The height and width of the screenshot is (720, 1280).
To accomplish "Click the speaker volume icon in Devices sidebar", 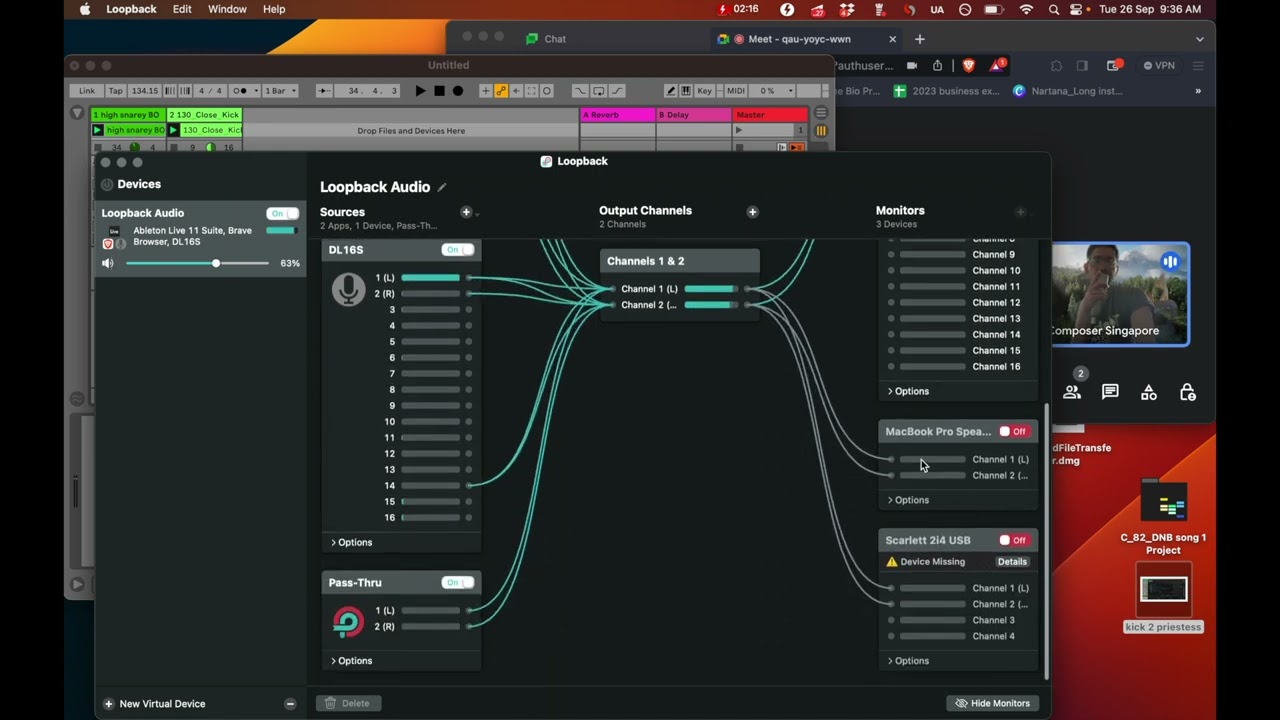I will pyautogui.click(x=108, y=263).
